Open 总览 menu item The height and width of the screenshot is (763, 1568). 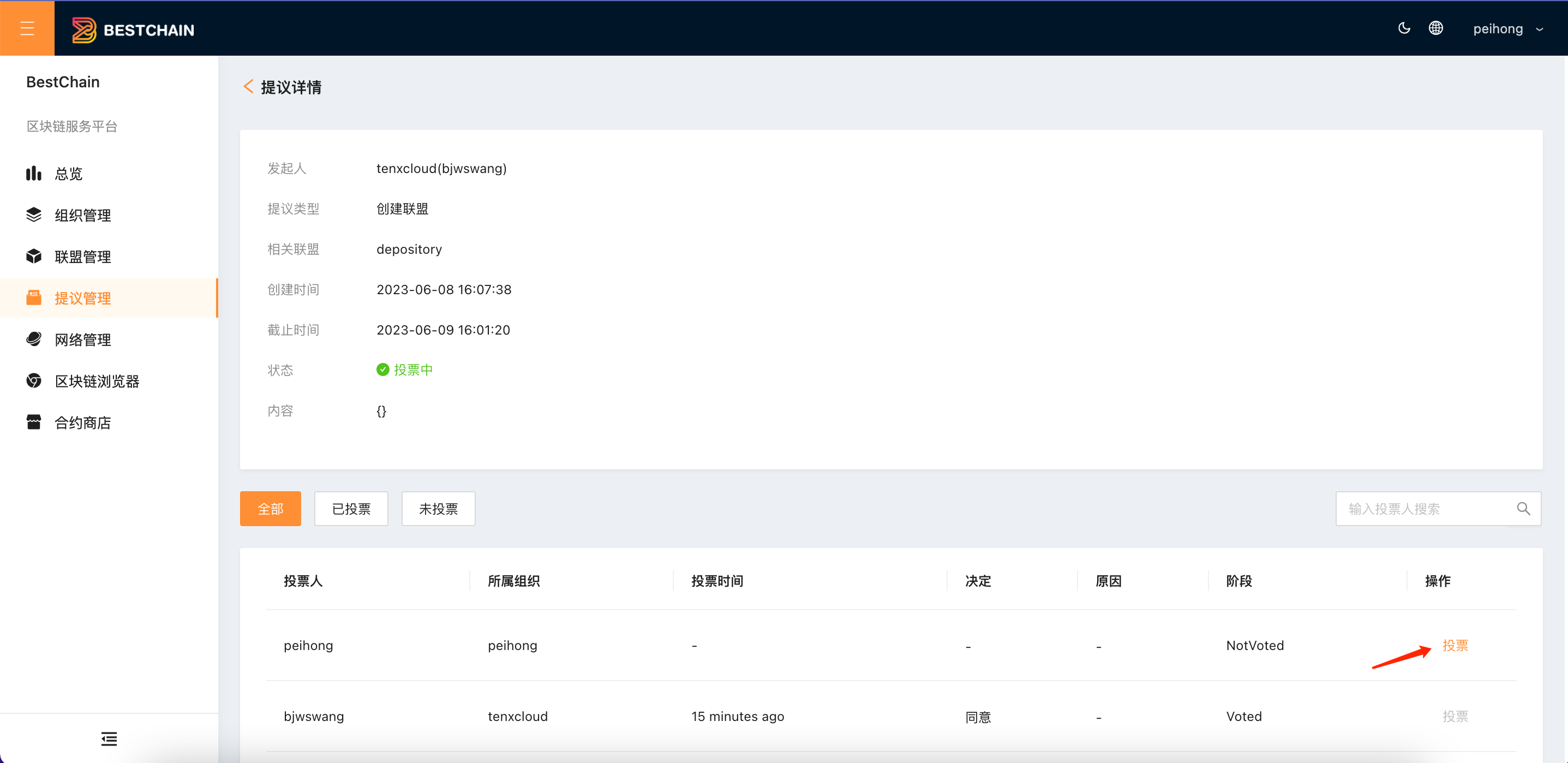point(109,174)
